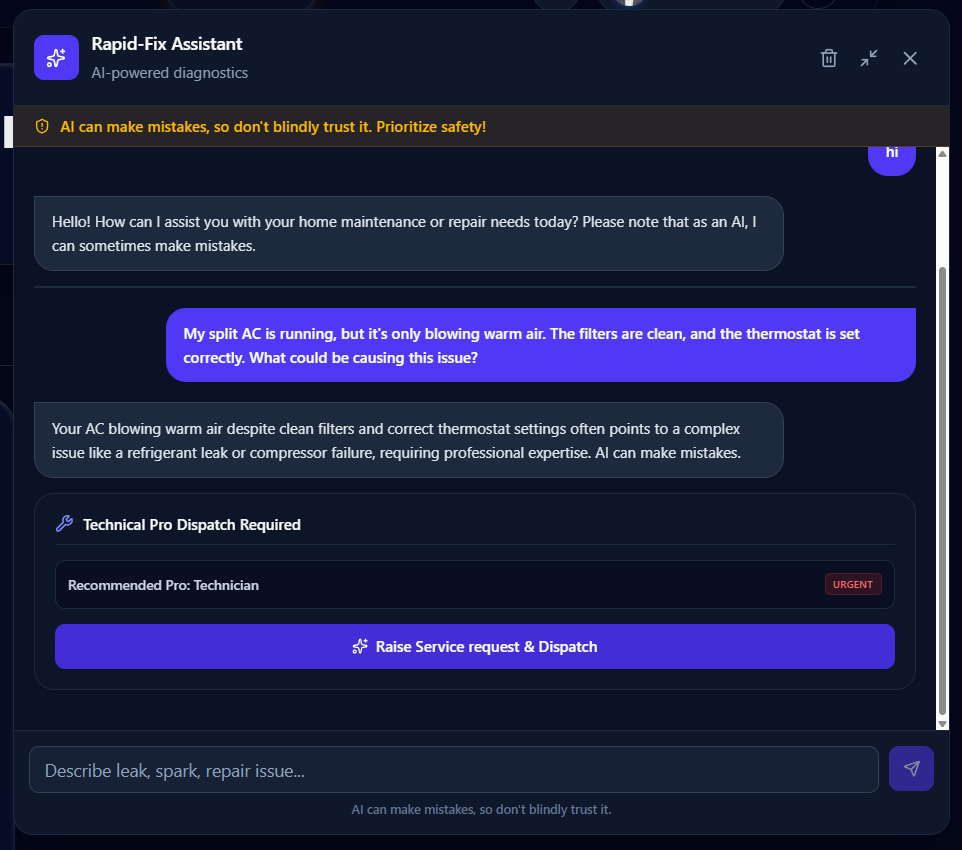Click the shield warning icon in banner

pos(42,126)
